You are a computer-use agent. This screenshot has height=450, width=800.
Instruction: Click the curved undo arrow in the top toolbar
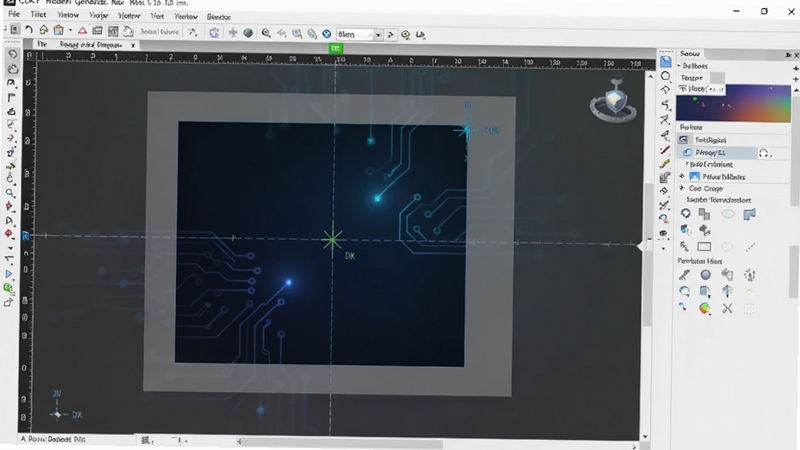[x=29, y=31]
